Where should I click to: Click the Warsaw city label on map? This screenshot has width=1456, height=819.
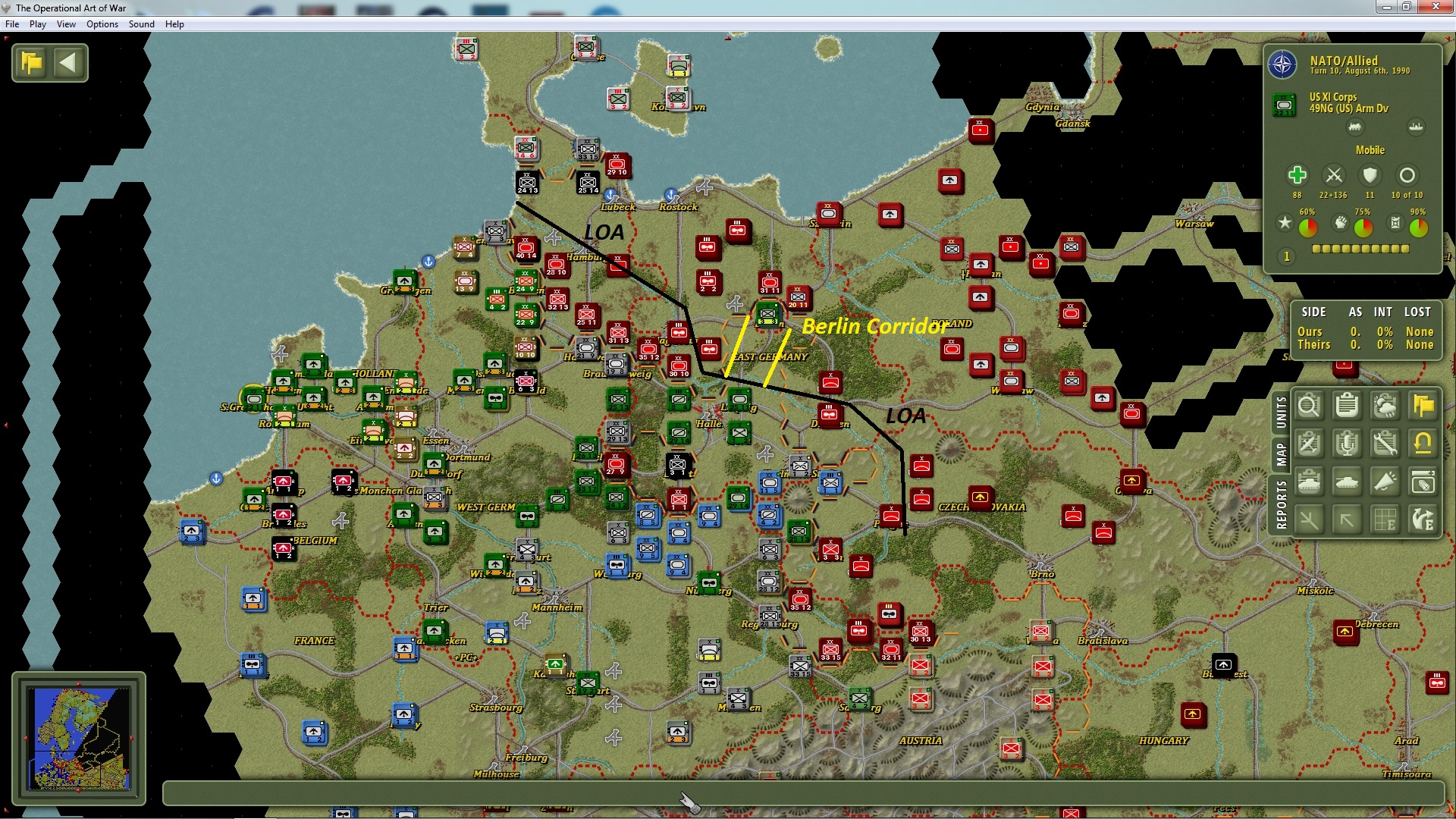1194,224
